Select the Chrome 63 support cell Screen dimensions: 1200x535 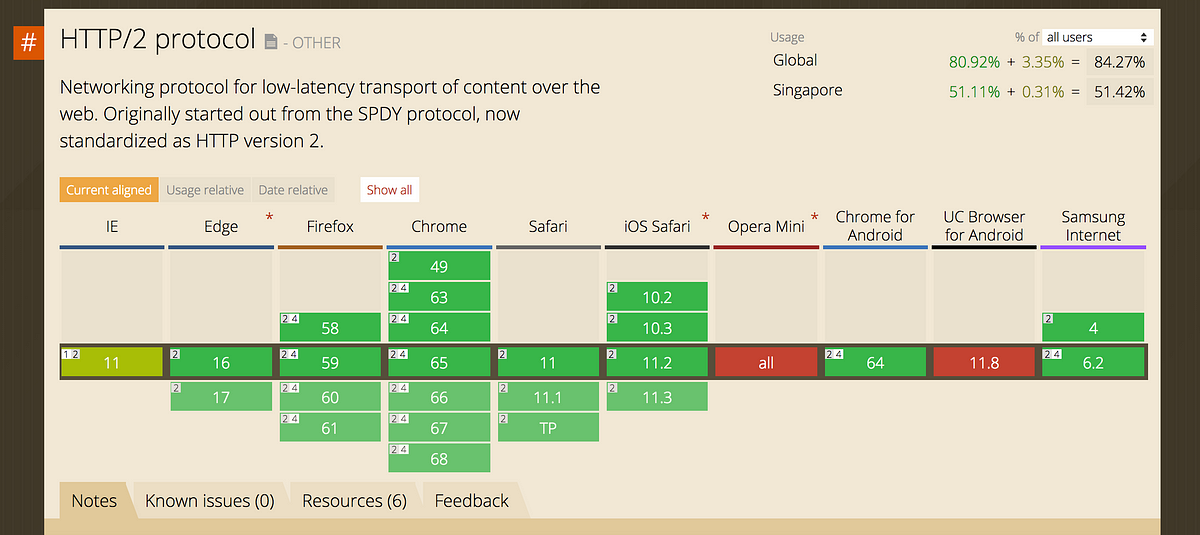tap(439, 296)
